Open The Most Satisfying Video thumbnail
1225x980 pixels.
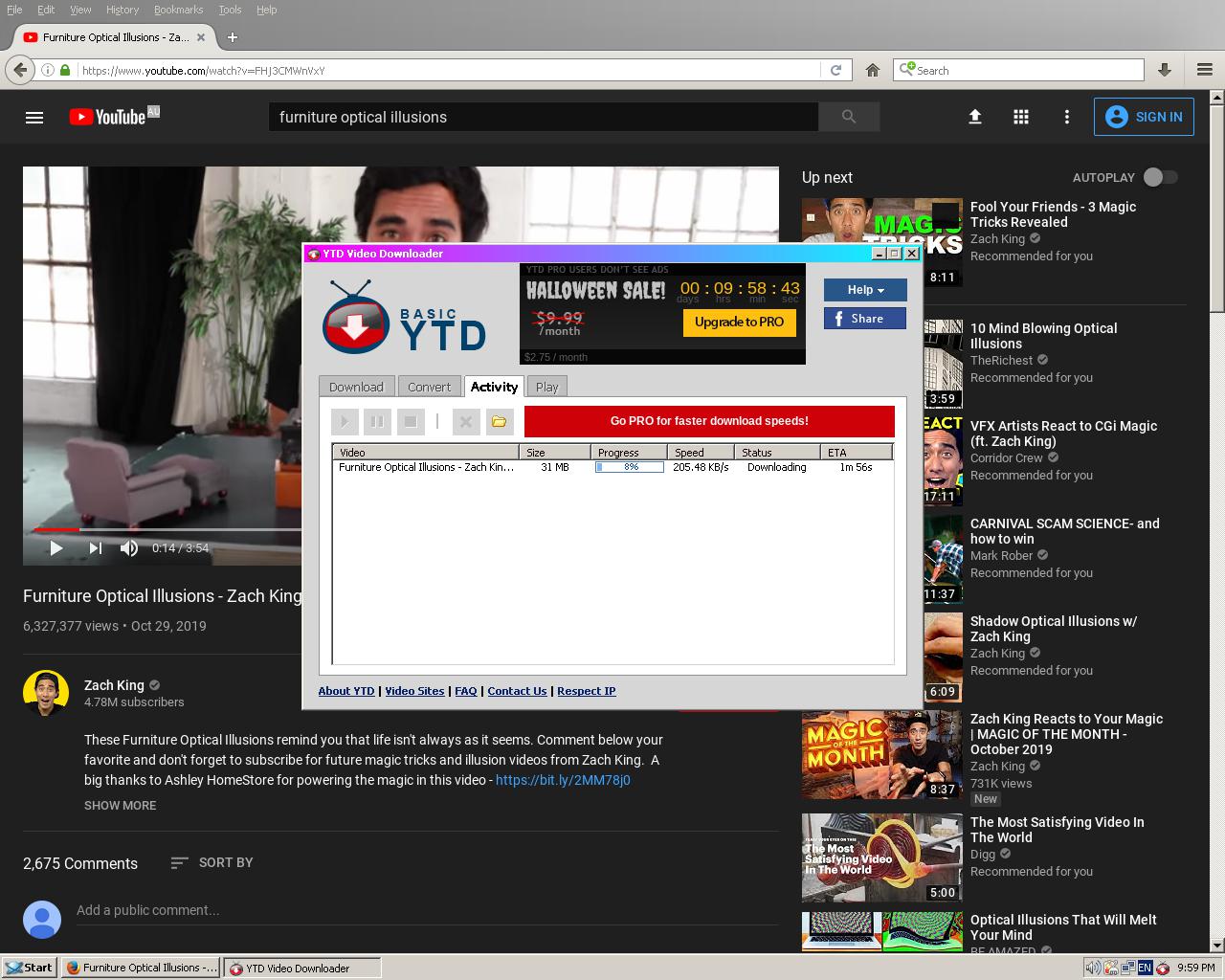coord(881,857)
